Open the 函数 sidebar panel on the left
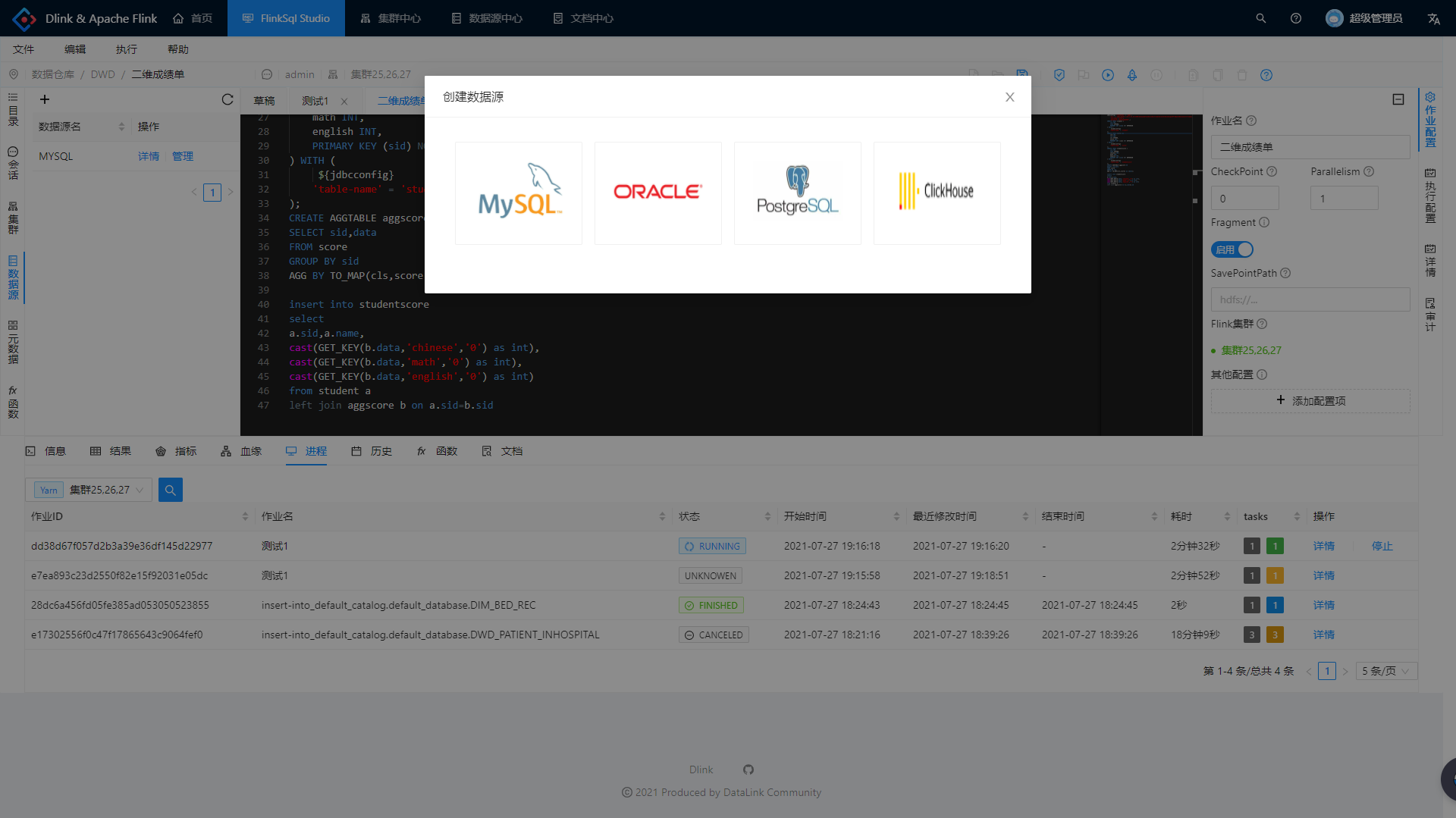 pyautogui.click(x=13, y=402)
